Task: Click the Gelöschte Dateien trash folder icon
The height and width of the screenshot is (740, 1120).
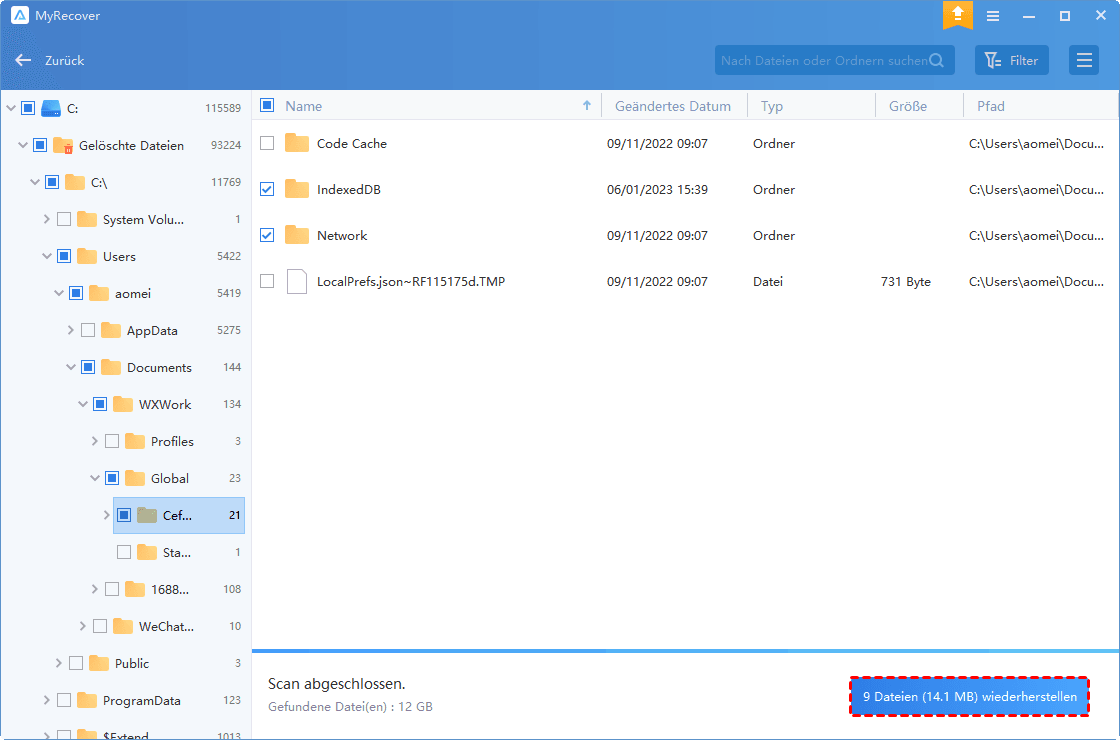Action: tap(63, 145)
